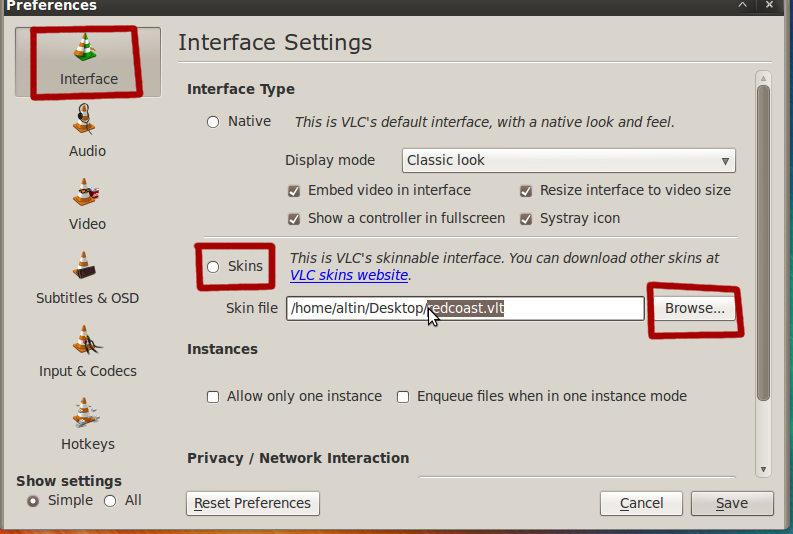This screenshot has height=534, width=793.
Task: Select the Skins interface radio button
Action: click(x=213, y=266)
